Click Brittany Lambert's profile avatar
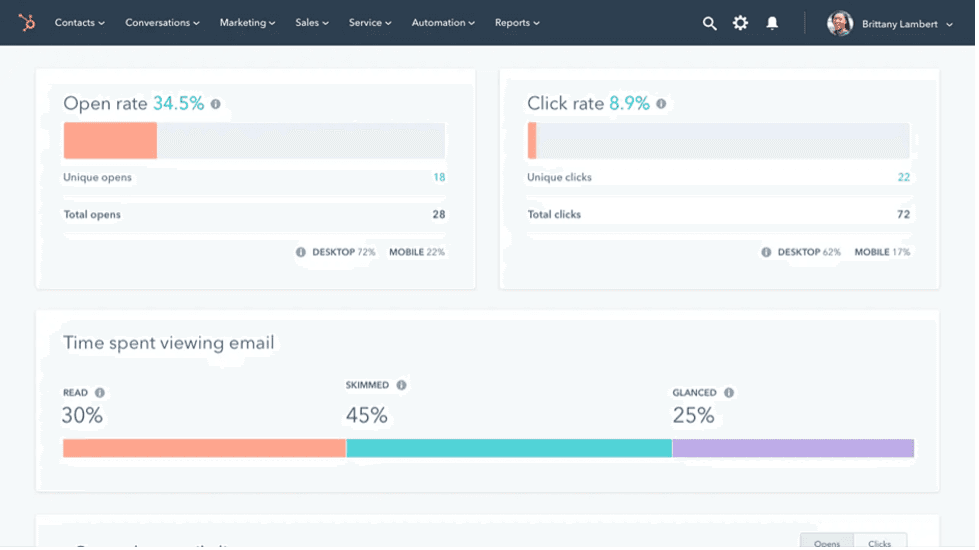 pyautogui.click(x=840, y=23)
